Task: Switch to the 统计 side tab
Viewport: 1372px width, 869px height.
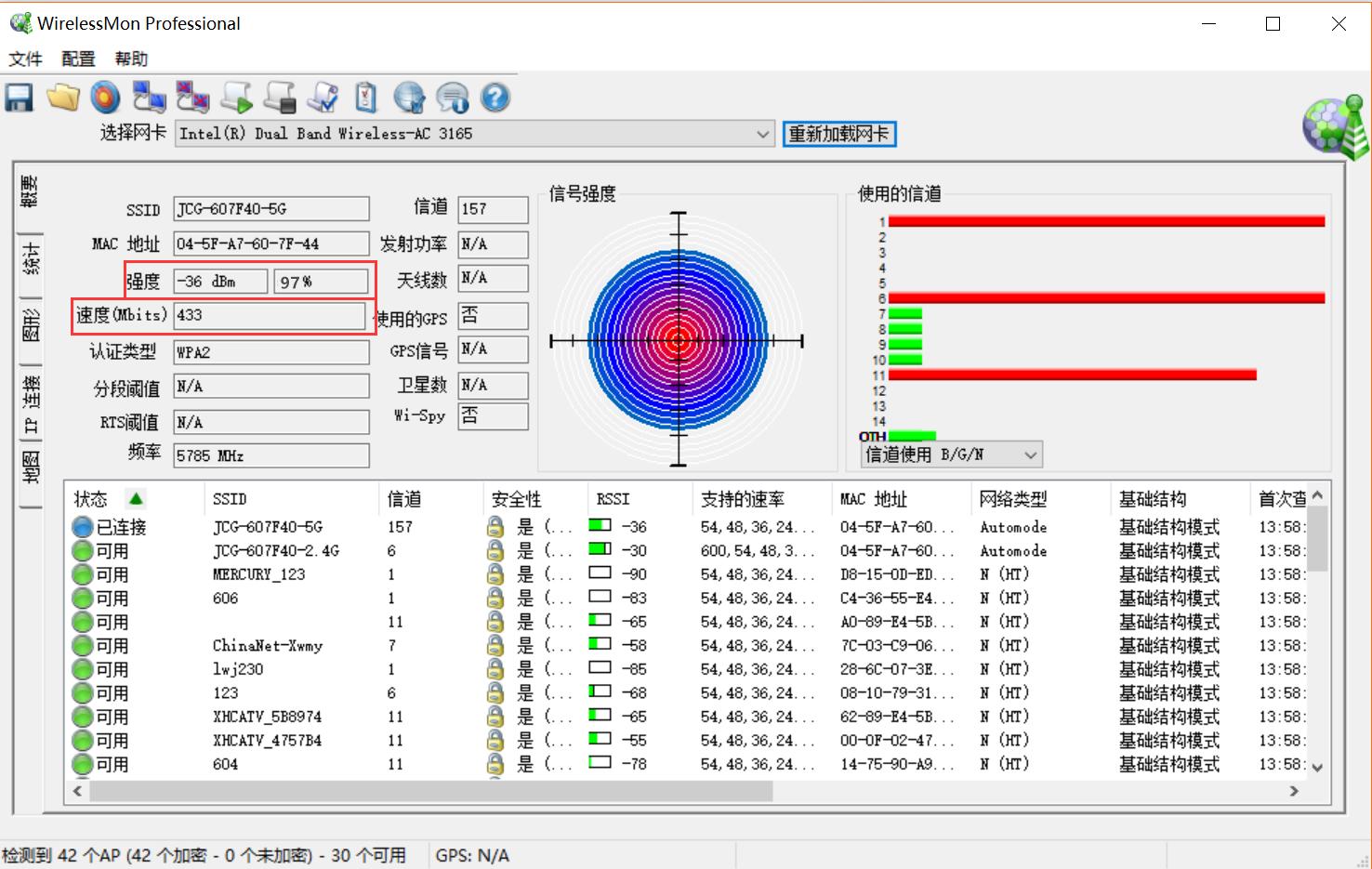Action: pyautogui.click(x=30, y=260)
